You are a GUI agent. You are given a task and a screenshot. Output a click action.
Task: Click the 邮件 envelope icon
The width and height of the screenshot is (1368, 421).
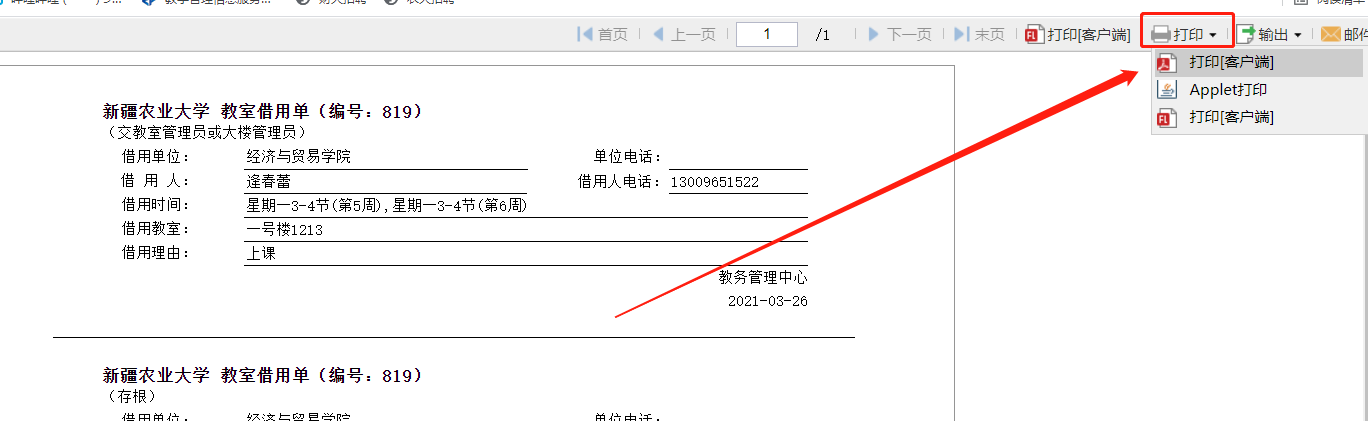1330,34
